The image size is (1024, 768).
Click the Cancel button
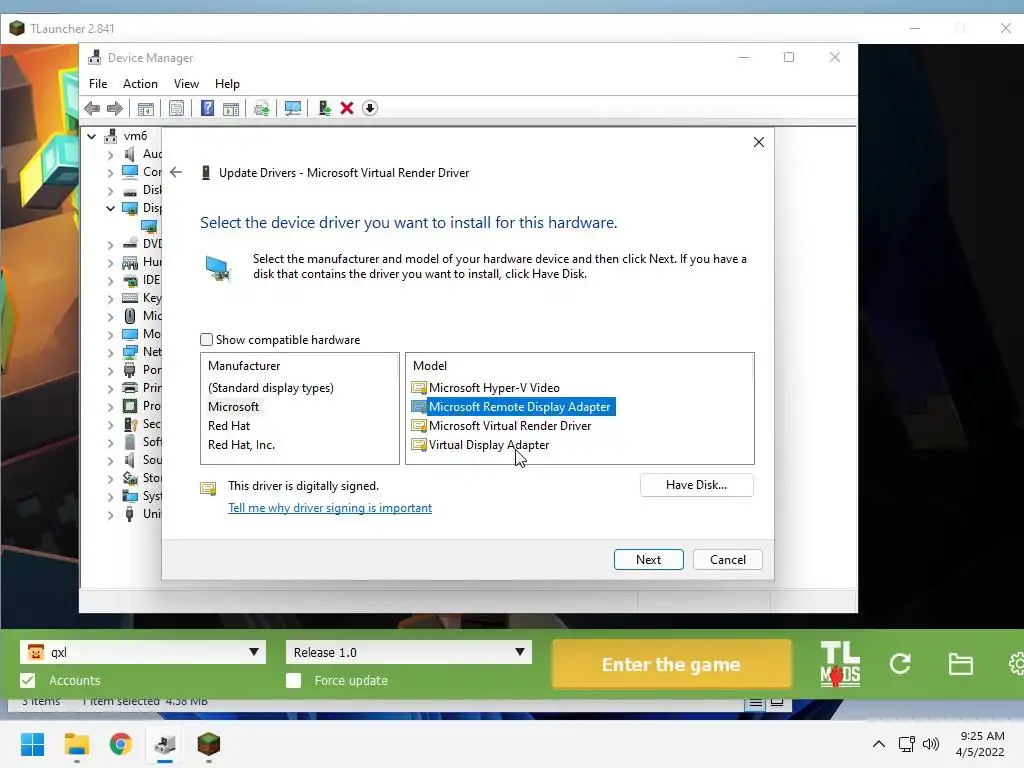728,560
